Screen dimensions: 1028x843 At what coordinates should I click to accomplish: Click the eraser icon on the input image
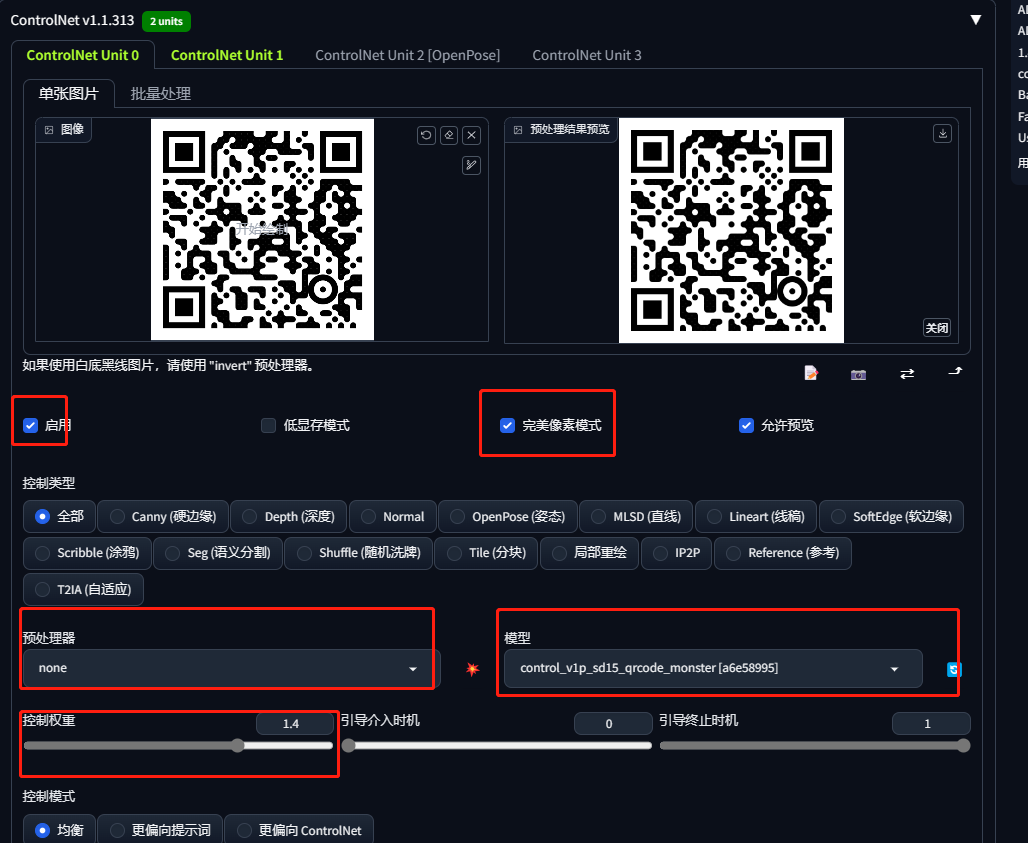click(449, 135)
